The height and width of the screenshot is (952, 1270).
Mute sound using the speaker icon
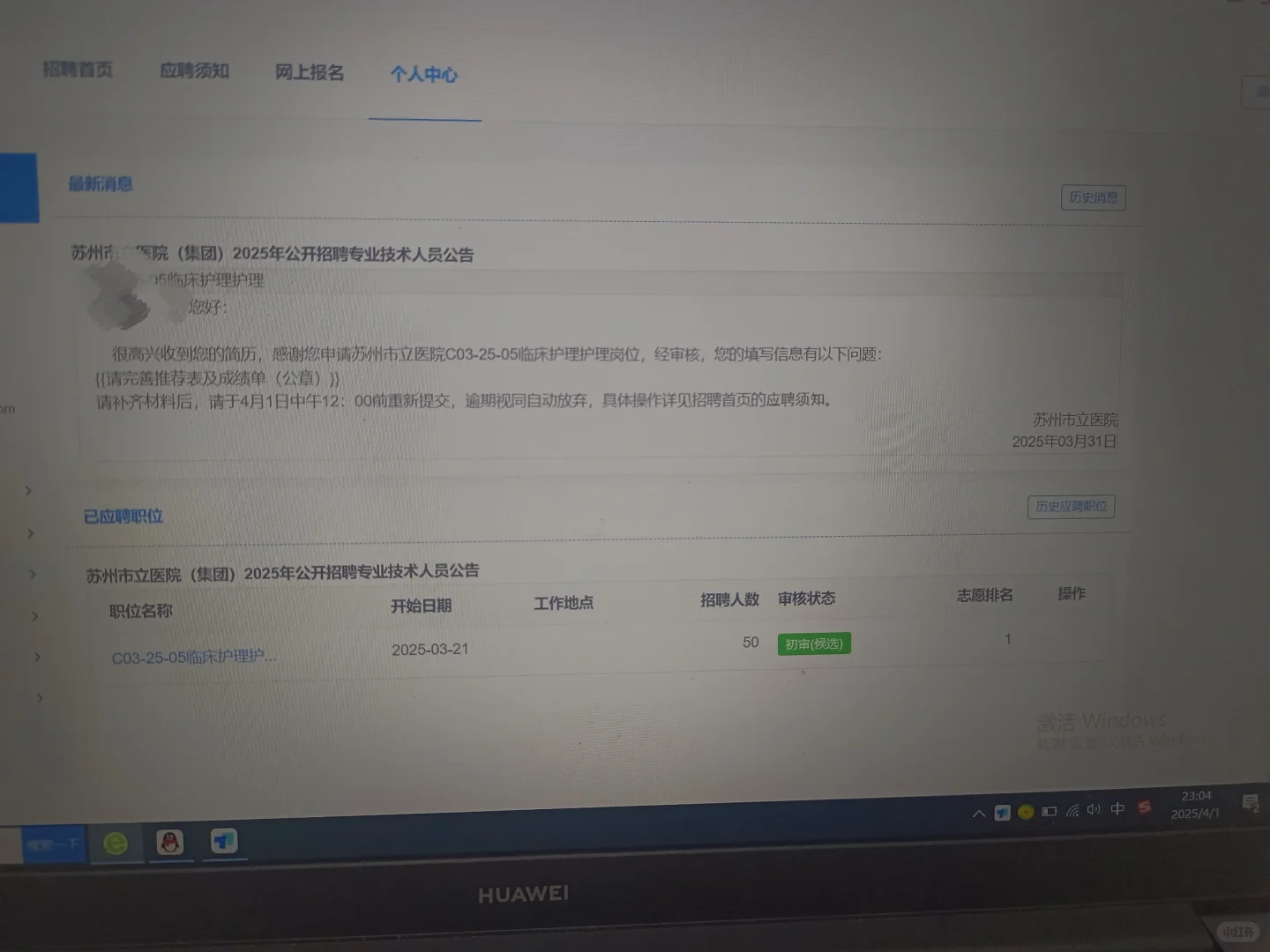[1094, 812]
